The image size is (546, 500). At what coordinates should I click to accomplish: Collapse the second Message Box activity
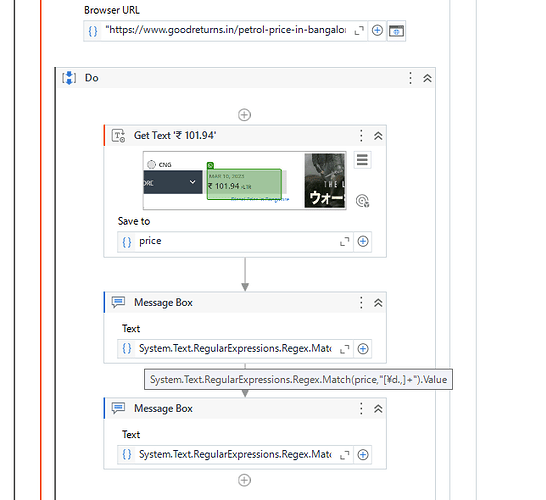click(379, 408)
